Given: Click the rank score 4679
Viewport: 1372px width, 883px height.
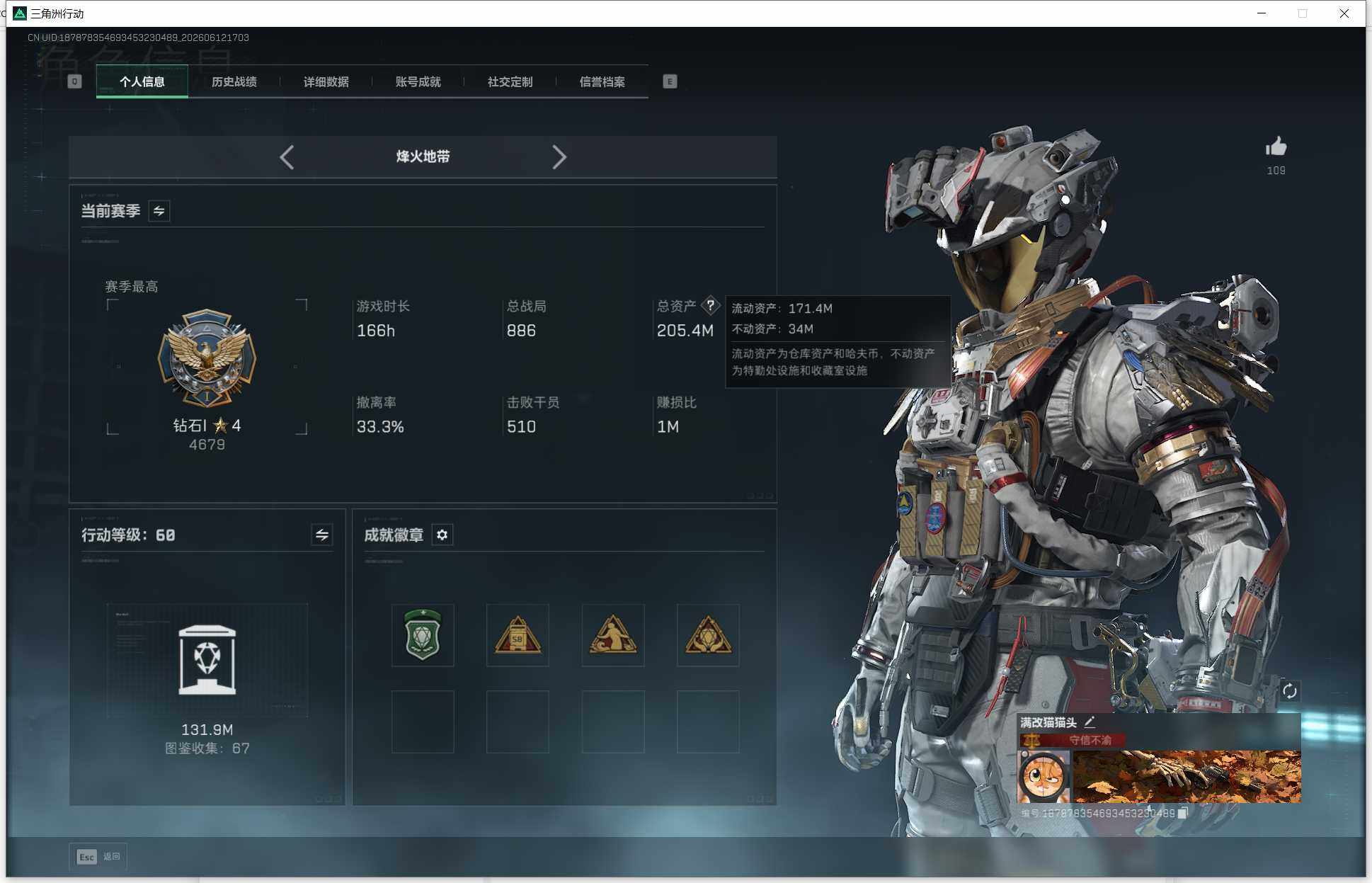Looking at the screenshot, I should [x=207, y=445].
